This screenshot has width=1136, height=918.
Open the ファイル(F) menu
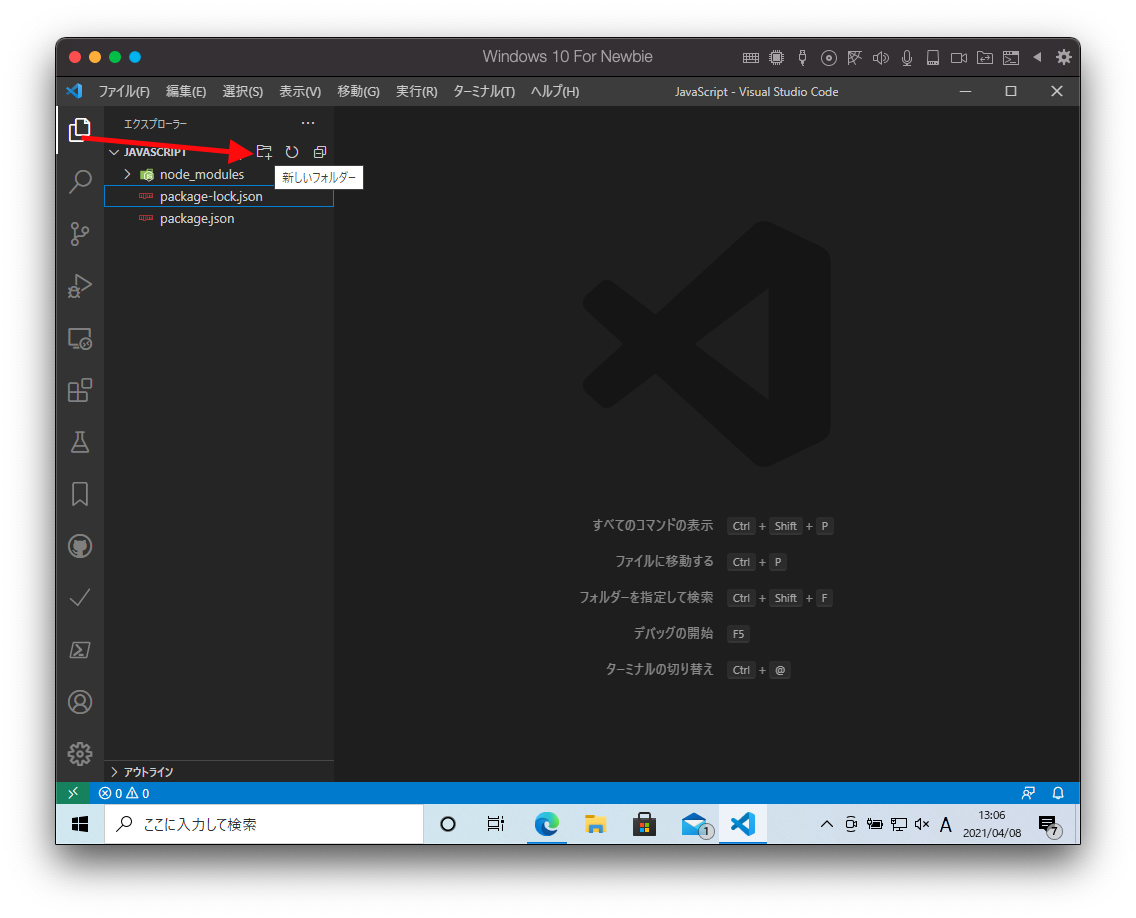click(124, 91)
